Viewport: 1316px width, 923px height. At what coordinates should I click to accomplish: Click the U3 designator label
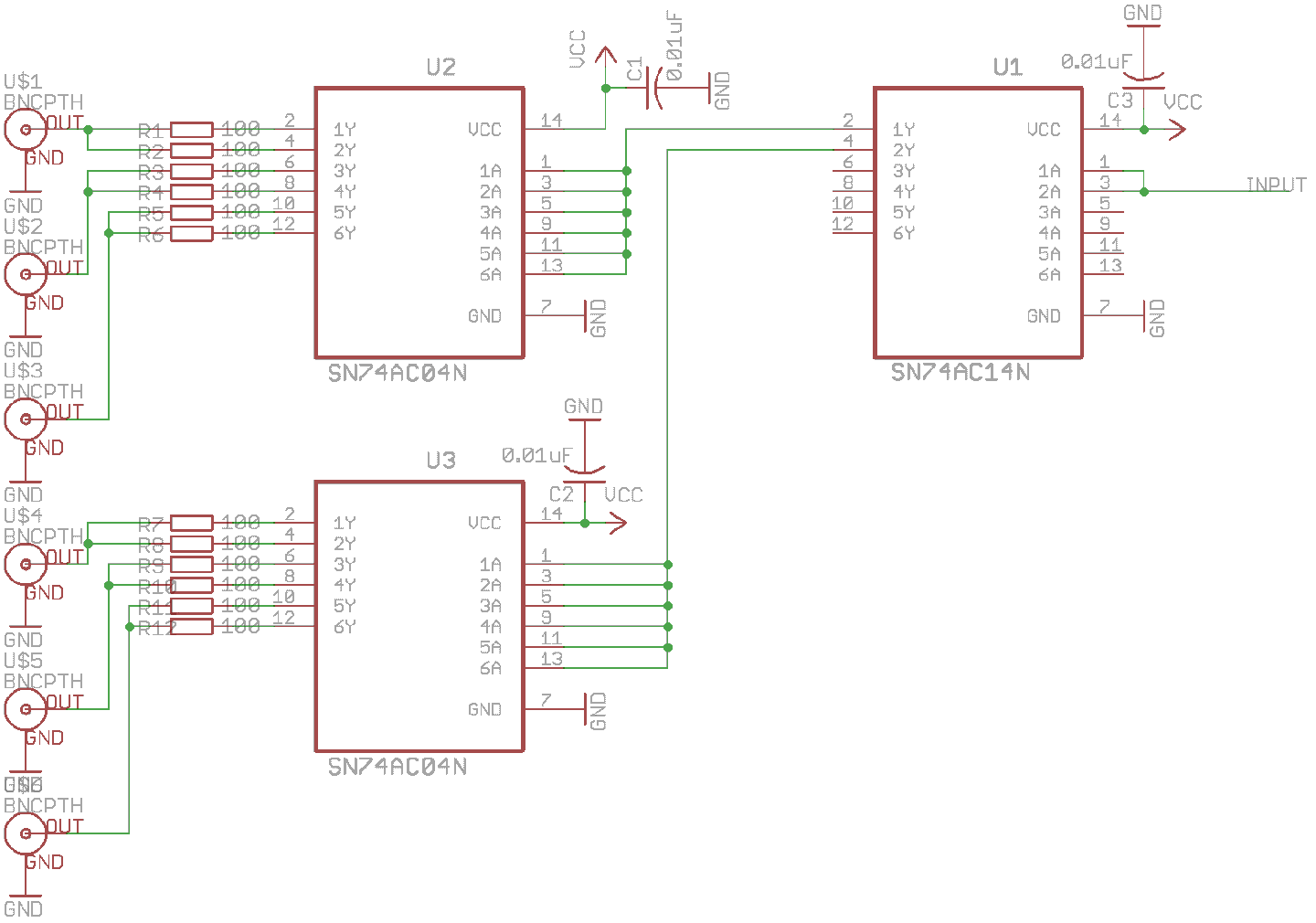point(440,460)
